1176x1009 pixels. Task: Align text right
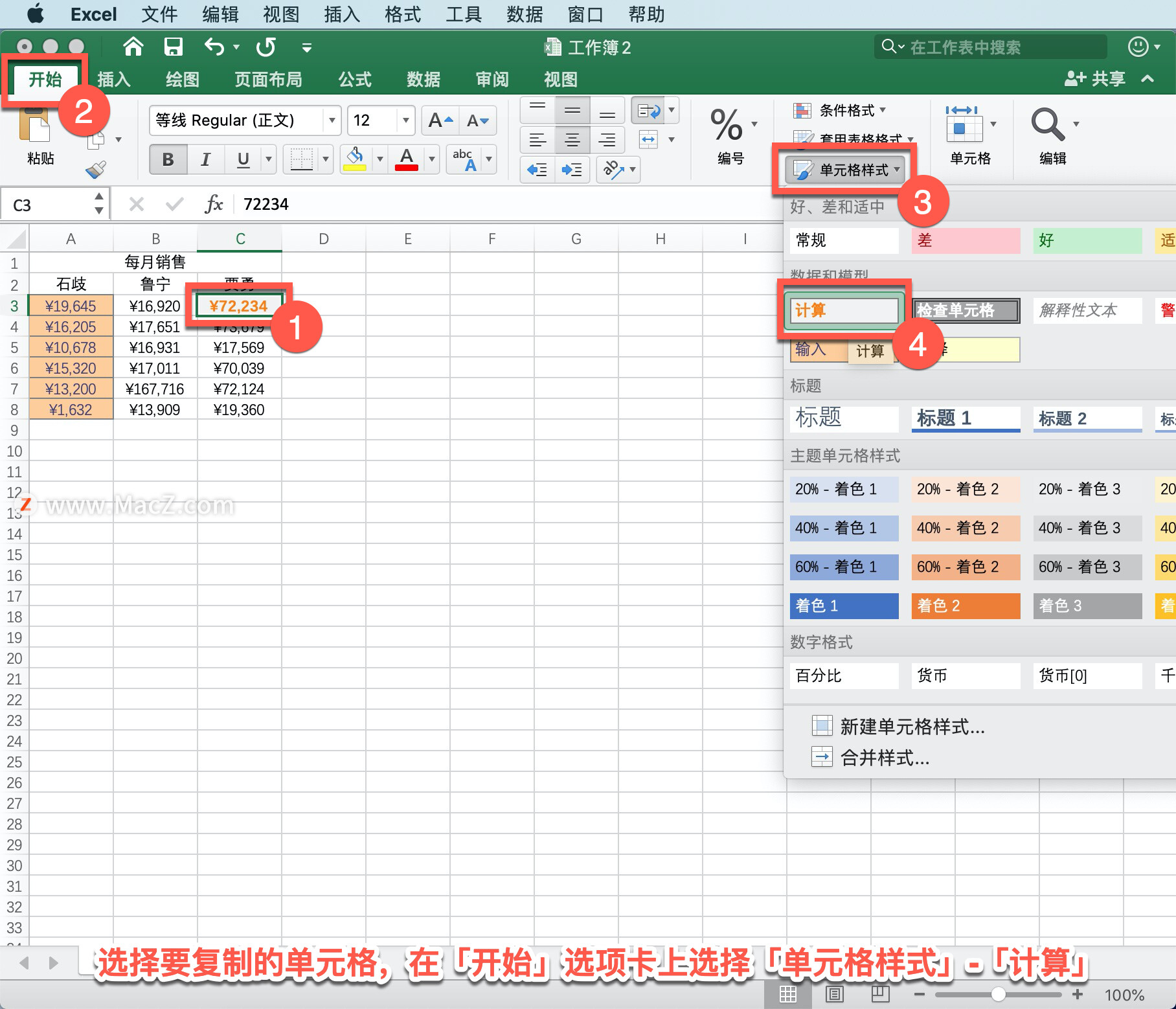click(x=607, y=139)
